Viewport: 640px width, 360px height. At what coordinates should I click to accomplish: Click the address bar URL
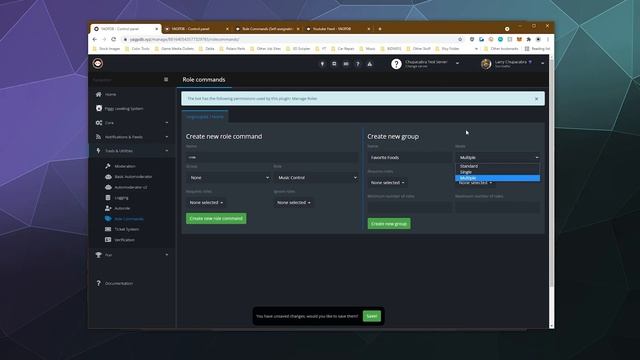(x=184, y=39)
